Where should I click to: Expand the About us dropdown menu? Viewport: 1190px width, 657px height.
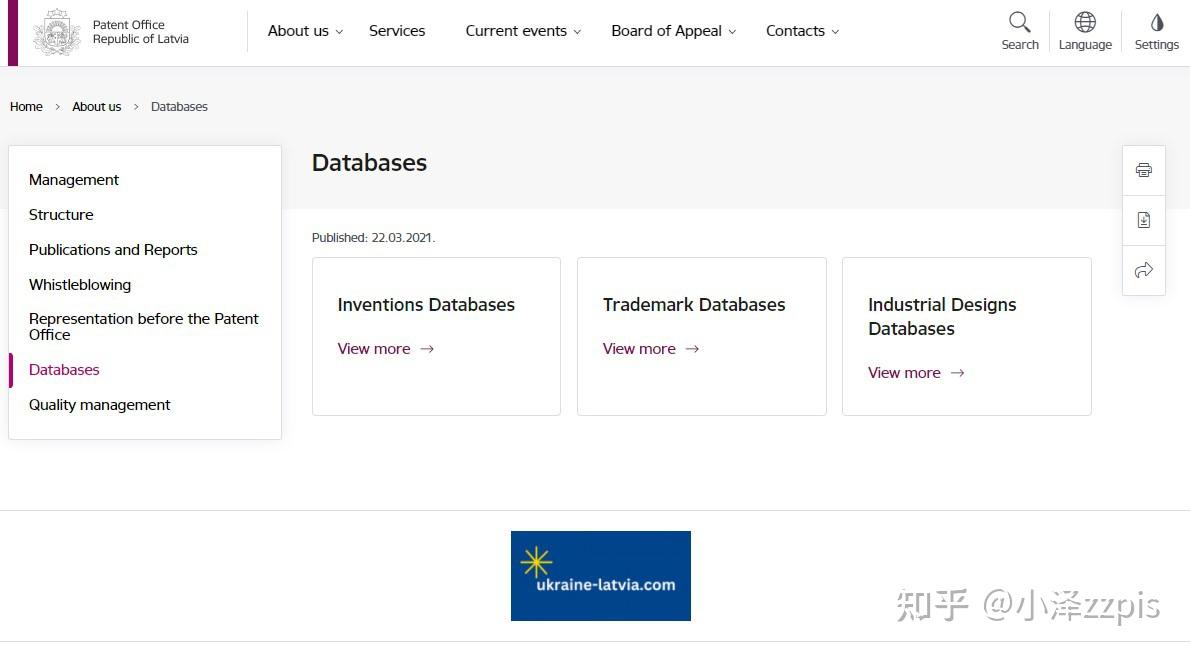(305, 31)
